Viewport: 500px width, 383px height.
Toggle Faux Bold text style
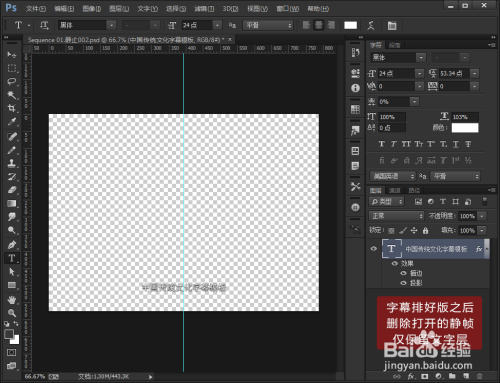[382, 144]
